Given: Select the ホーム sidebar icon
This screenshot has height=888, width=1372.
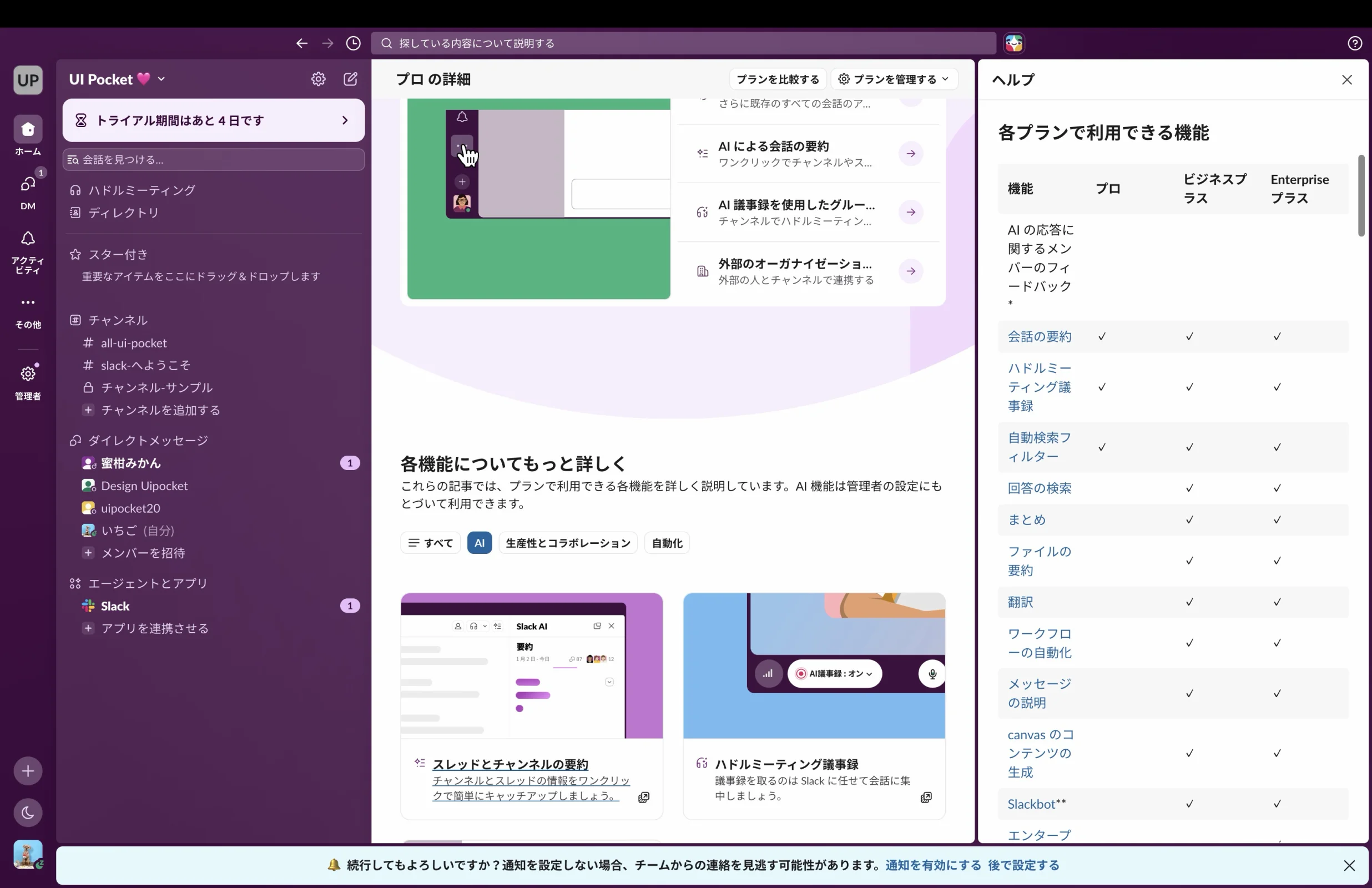Looking at the screenshot, I should coord(28,135).
